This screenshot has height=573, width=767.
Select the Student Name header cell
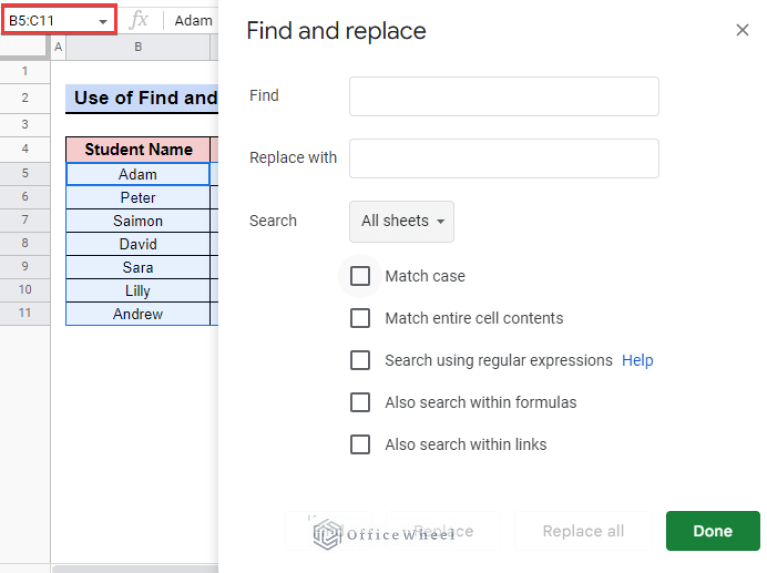click(138, 150)
